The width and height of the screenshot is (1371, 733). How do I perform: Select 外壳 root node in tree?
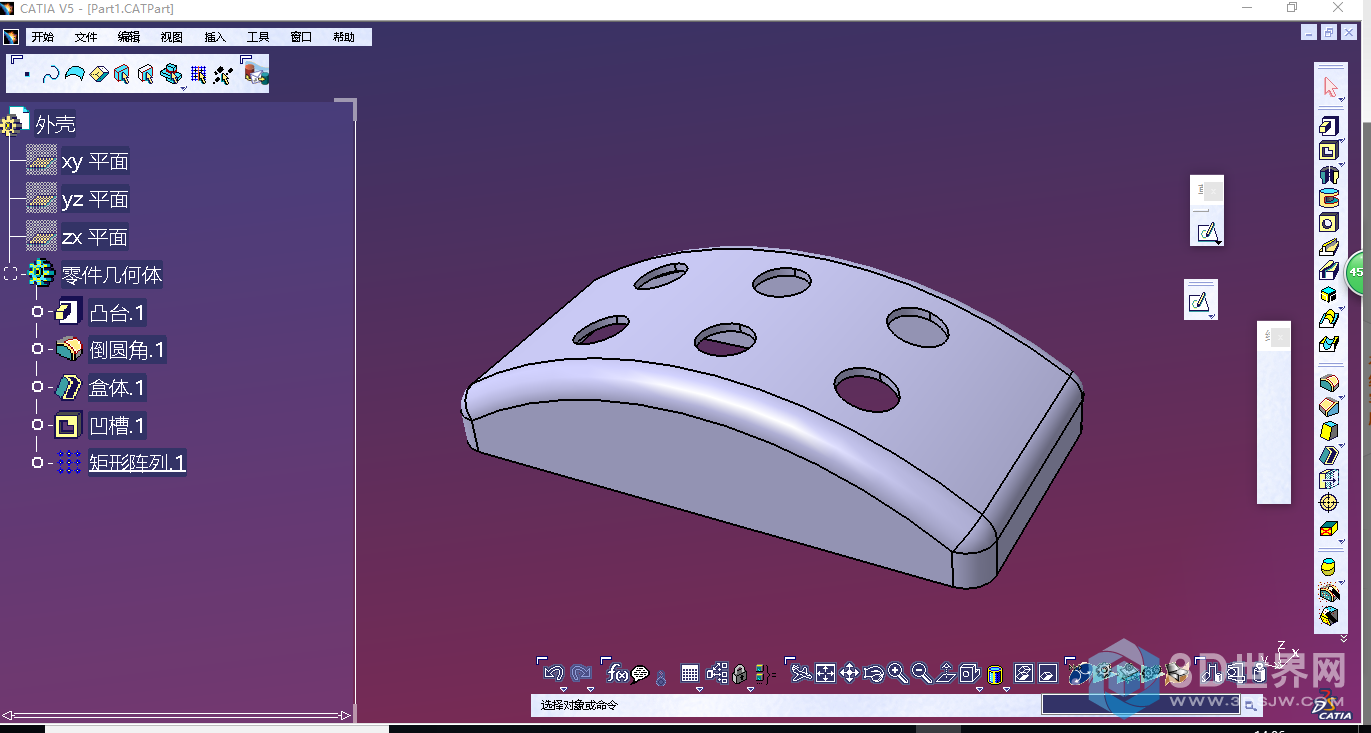click(55, 124)
